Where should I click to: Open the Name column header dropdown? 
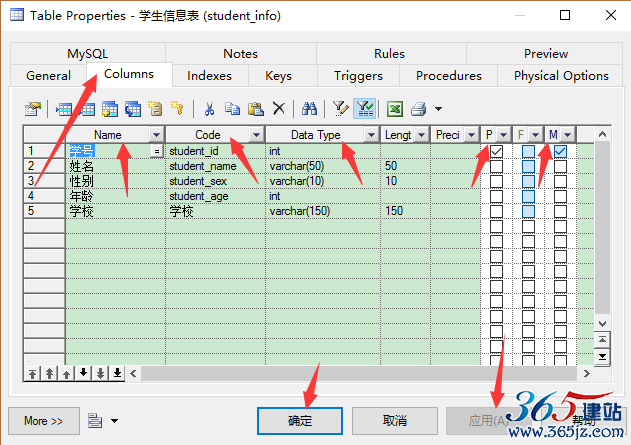click(156, 135)
